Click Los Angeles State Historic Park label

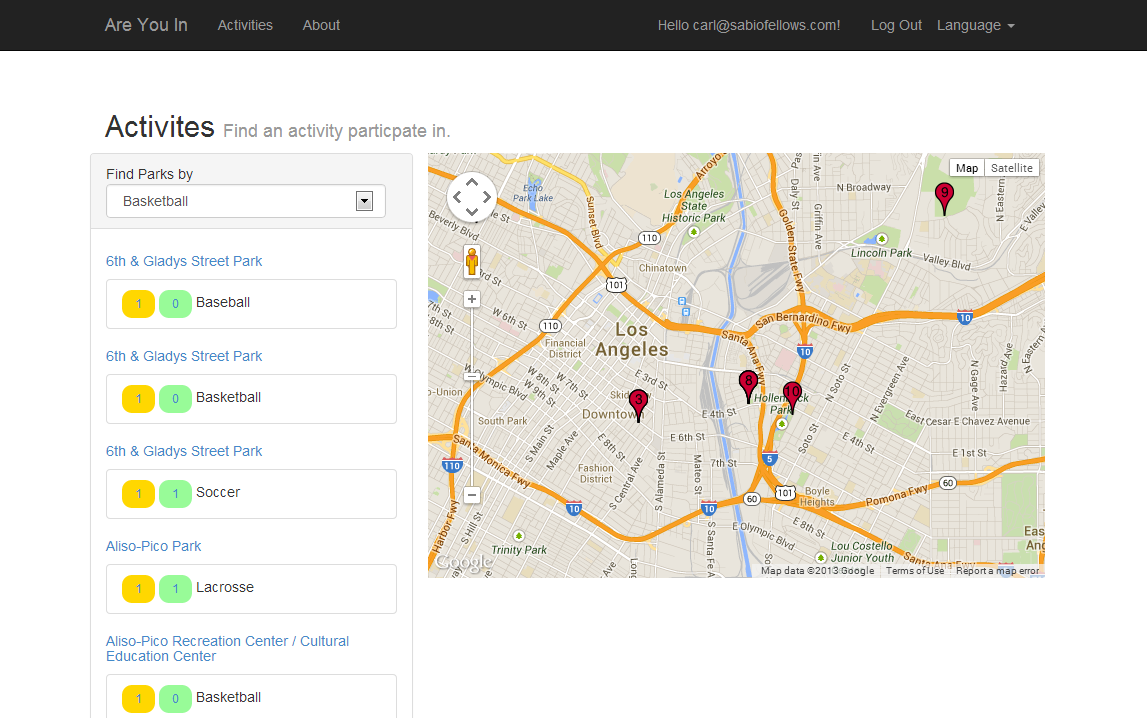[693, 206]
